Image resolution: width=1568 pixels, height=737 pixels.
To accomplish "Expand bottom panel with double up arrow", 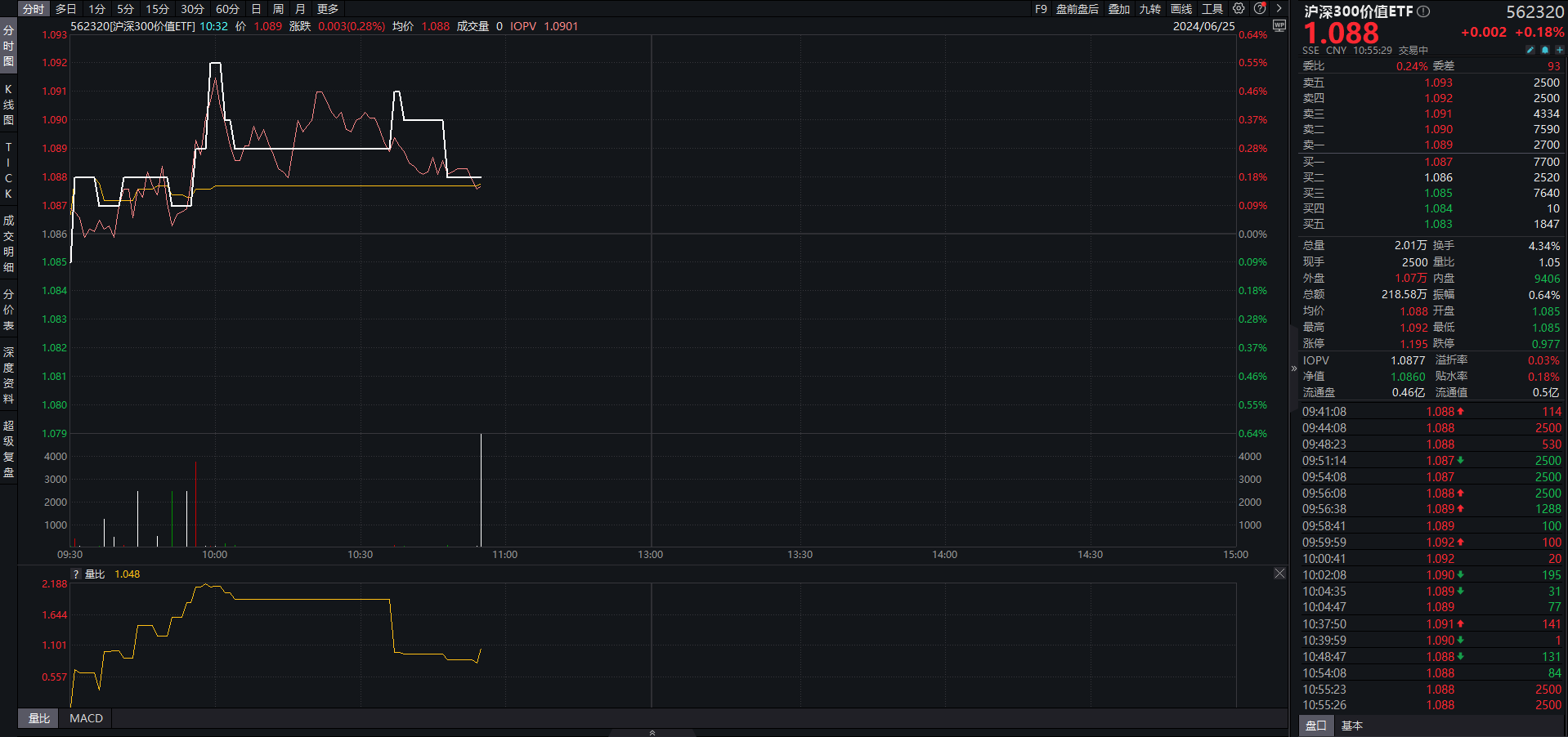I will tap(652, 732).
